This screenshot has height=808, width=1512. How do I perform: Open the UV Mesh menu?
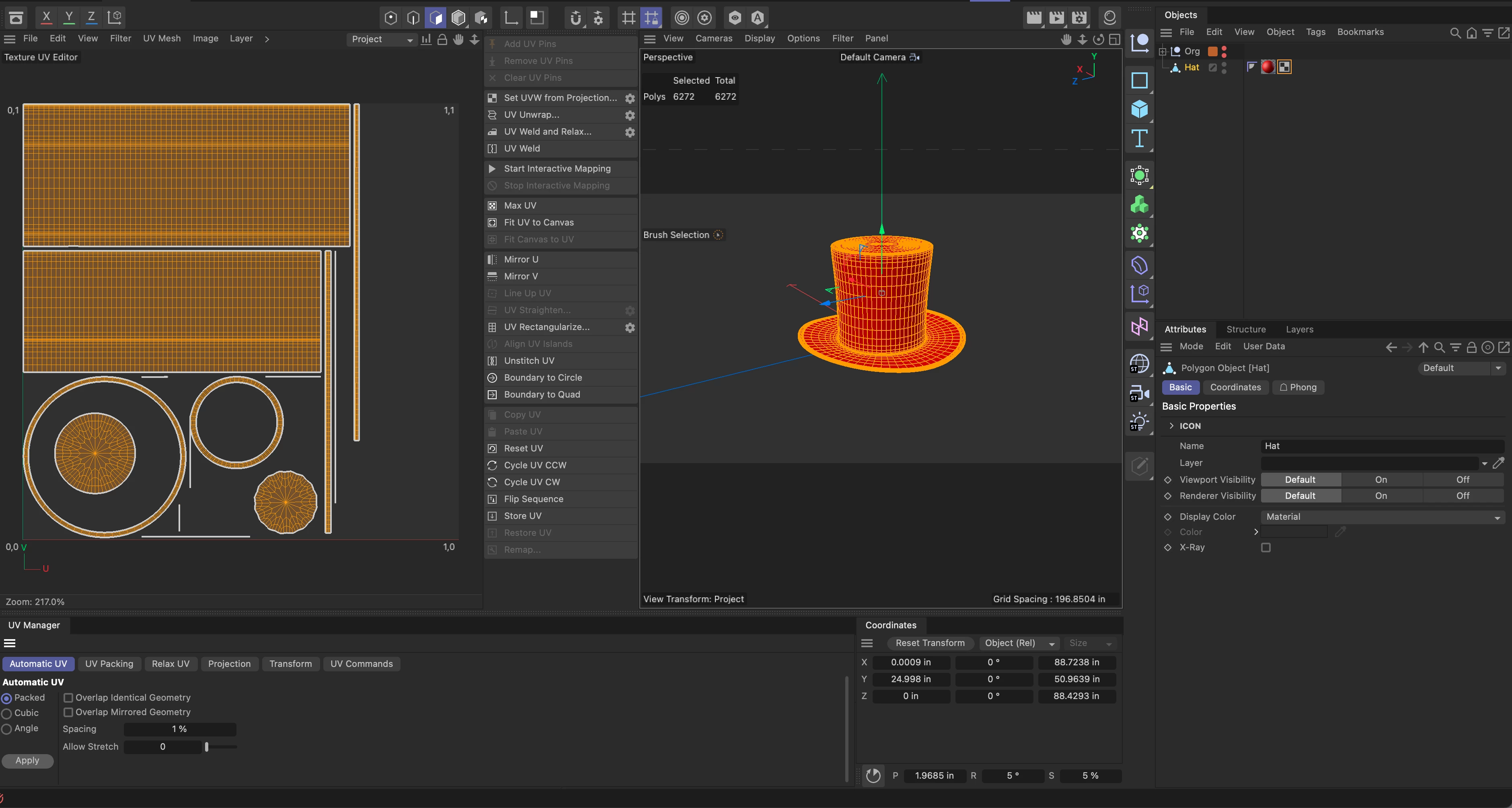[161, 38]
